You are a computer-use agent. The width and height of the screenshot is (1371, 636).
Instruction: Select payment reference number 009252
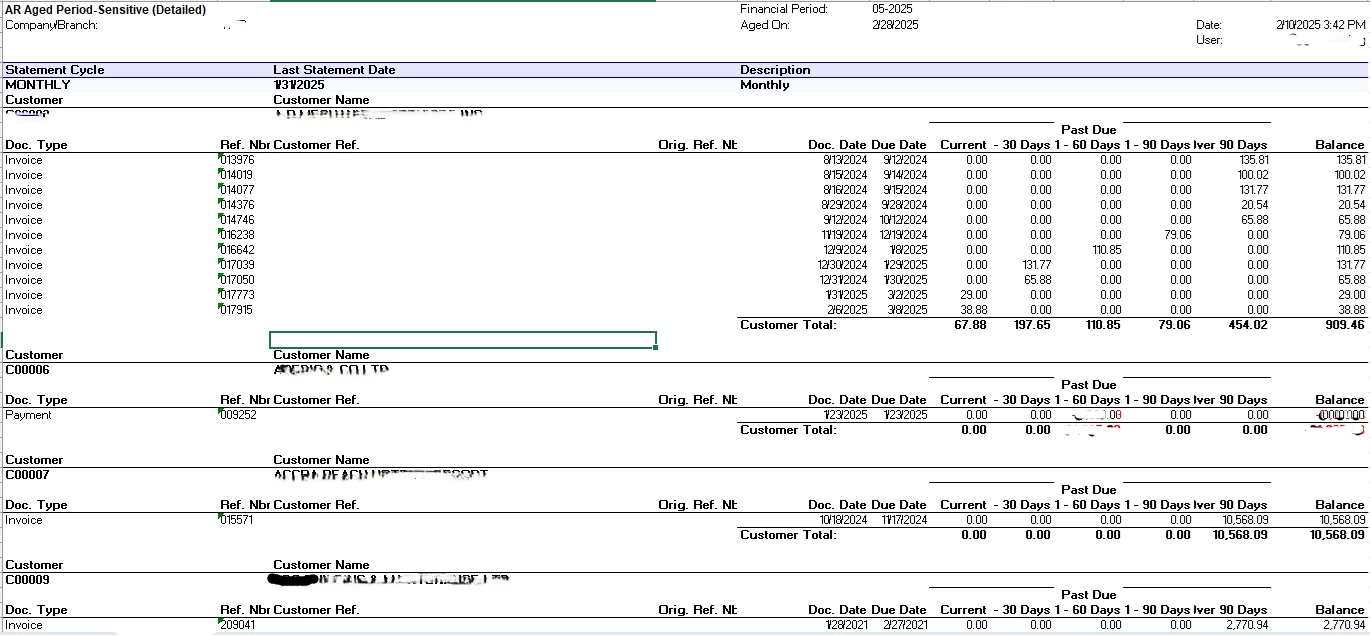[x=238, y=415]
